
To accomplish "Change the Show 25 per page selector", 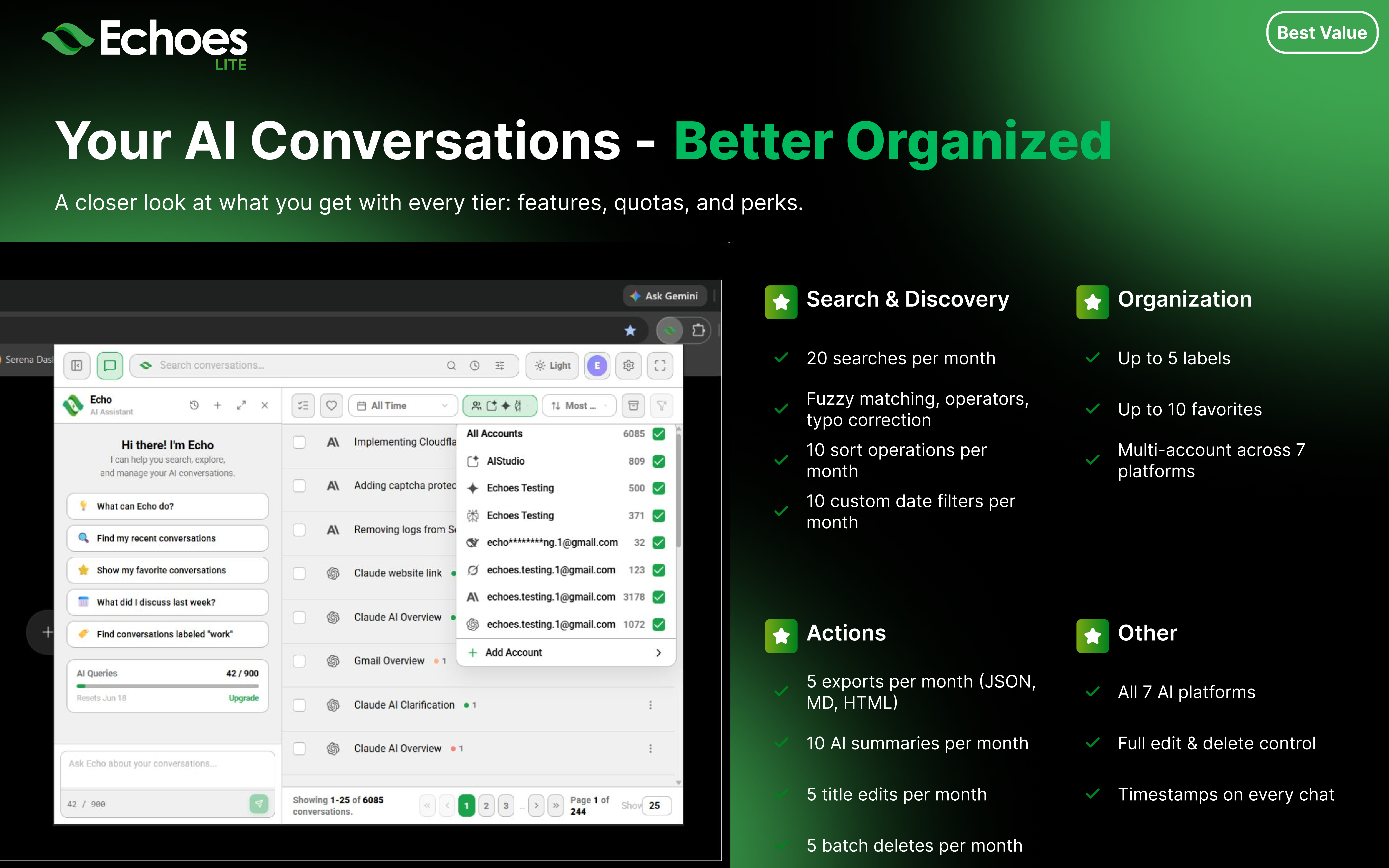I will point(657,806).
